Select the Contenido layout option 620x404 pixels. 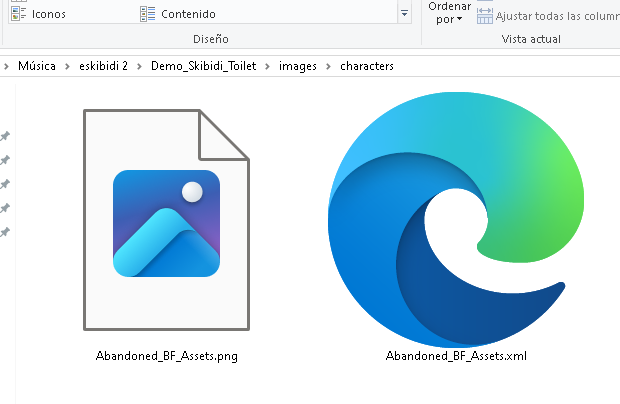point(178,14)
